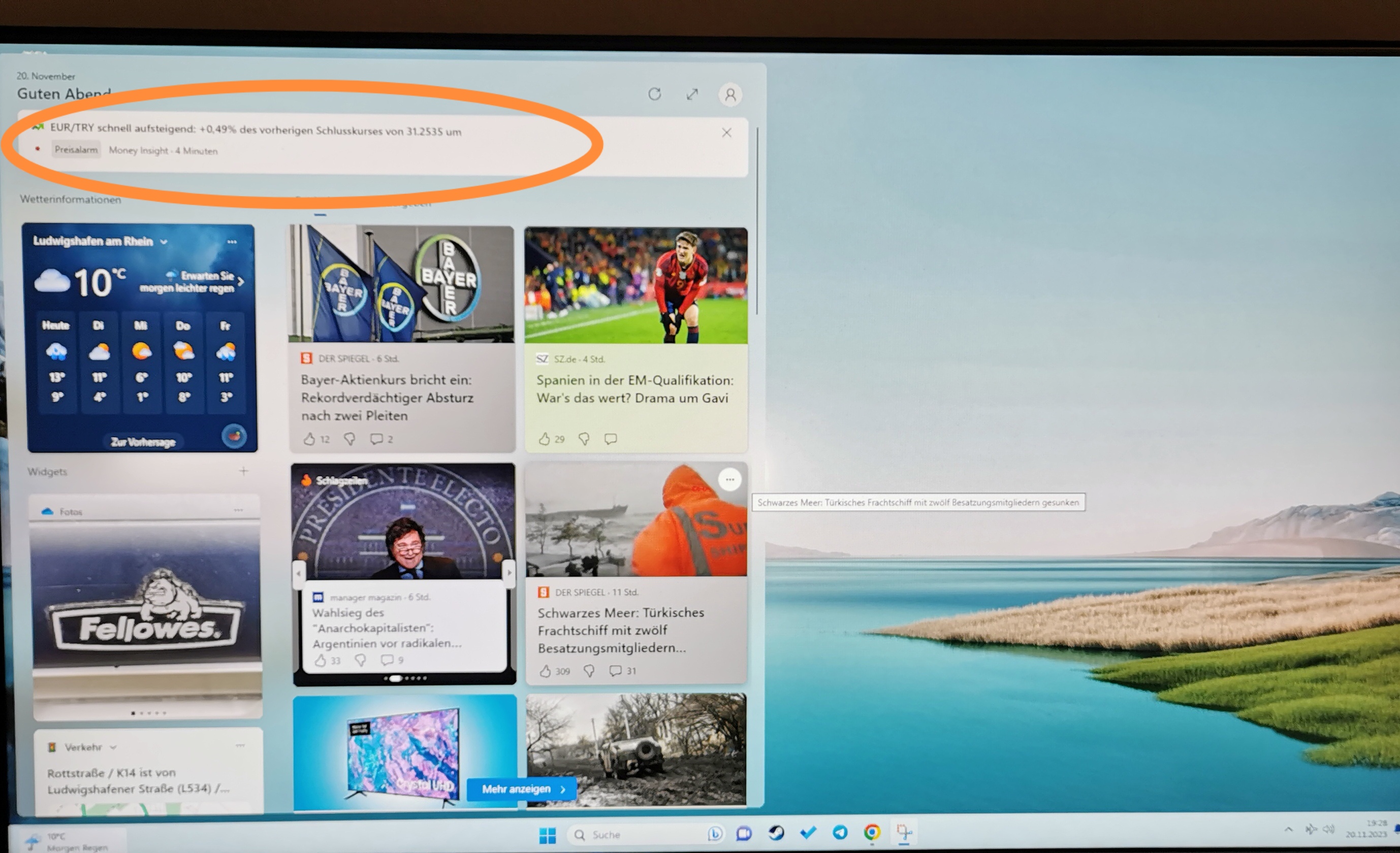1400x853 pixels.
Task: Like the Bayer-Aktienkurs article
Action: click(x=309, y=439)
